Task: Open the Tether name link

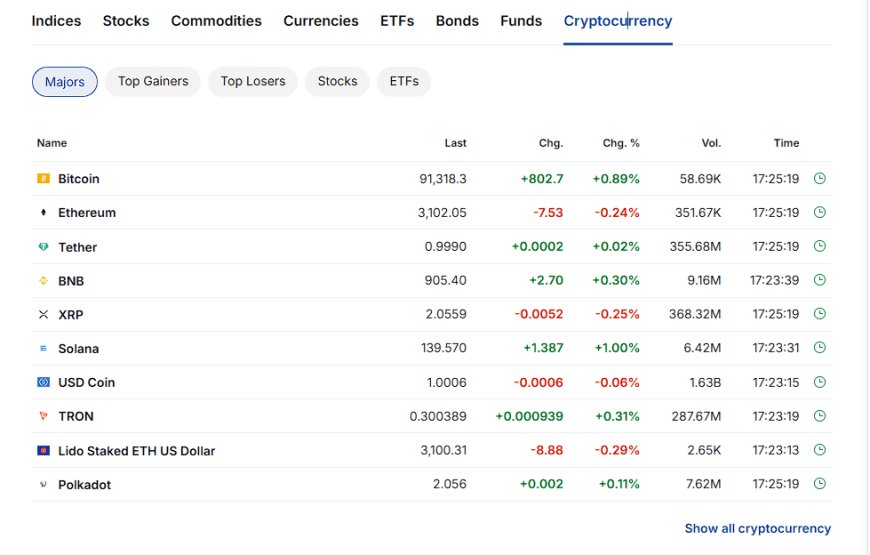Action: tap(78, 247)
